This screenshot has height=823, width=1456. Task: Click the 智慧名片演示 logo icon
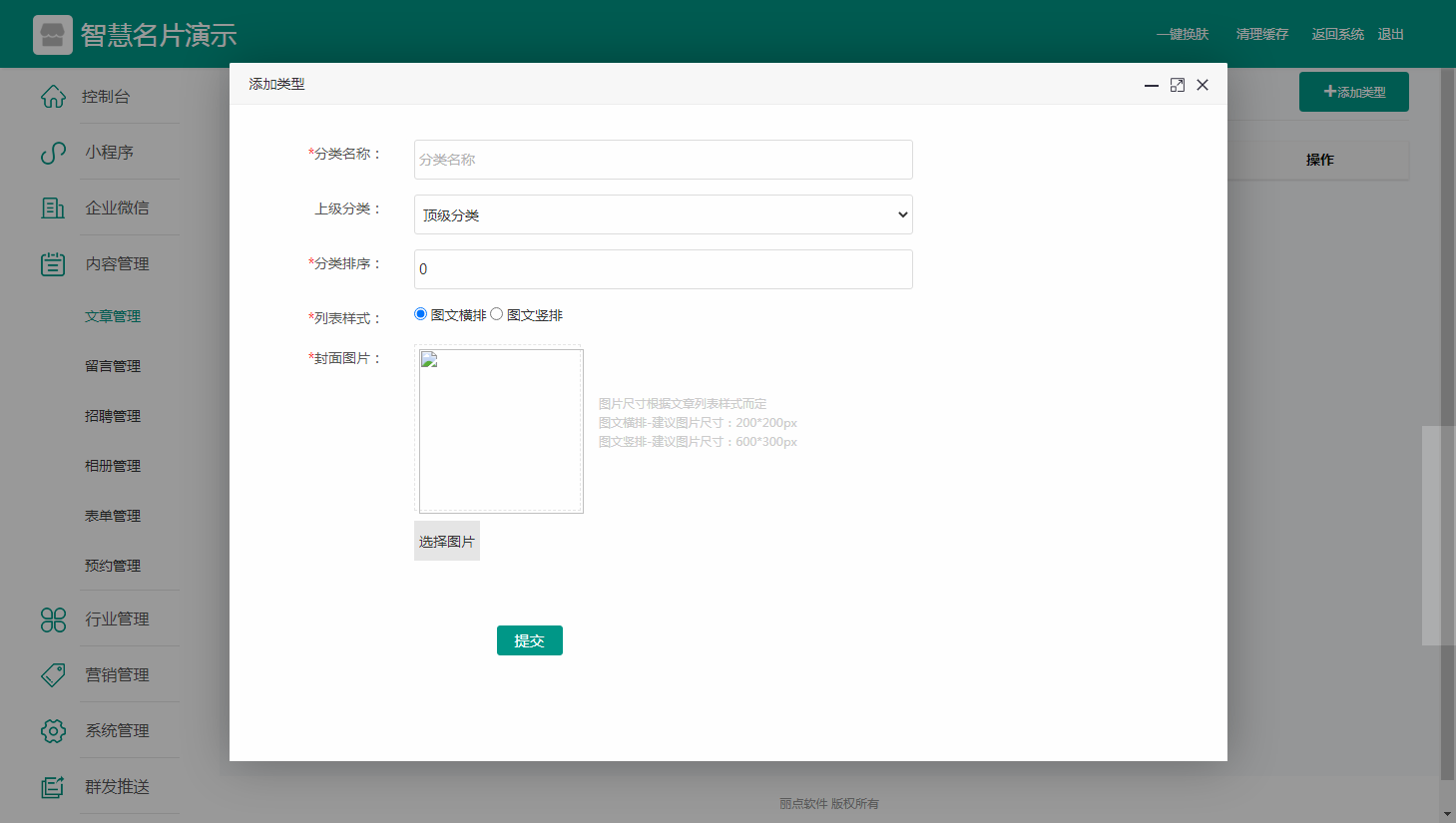pyautogui.click(x=52, y=35)
